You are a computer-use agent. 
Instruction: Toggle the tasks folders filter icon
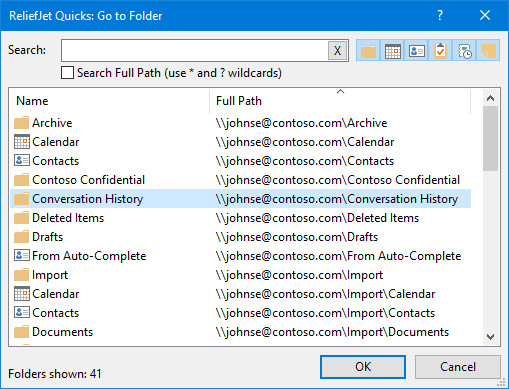tap(440, 51)
